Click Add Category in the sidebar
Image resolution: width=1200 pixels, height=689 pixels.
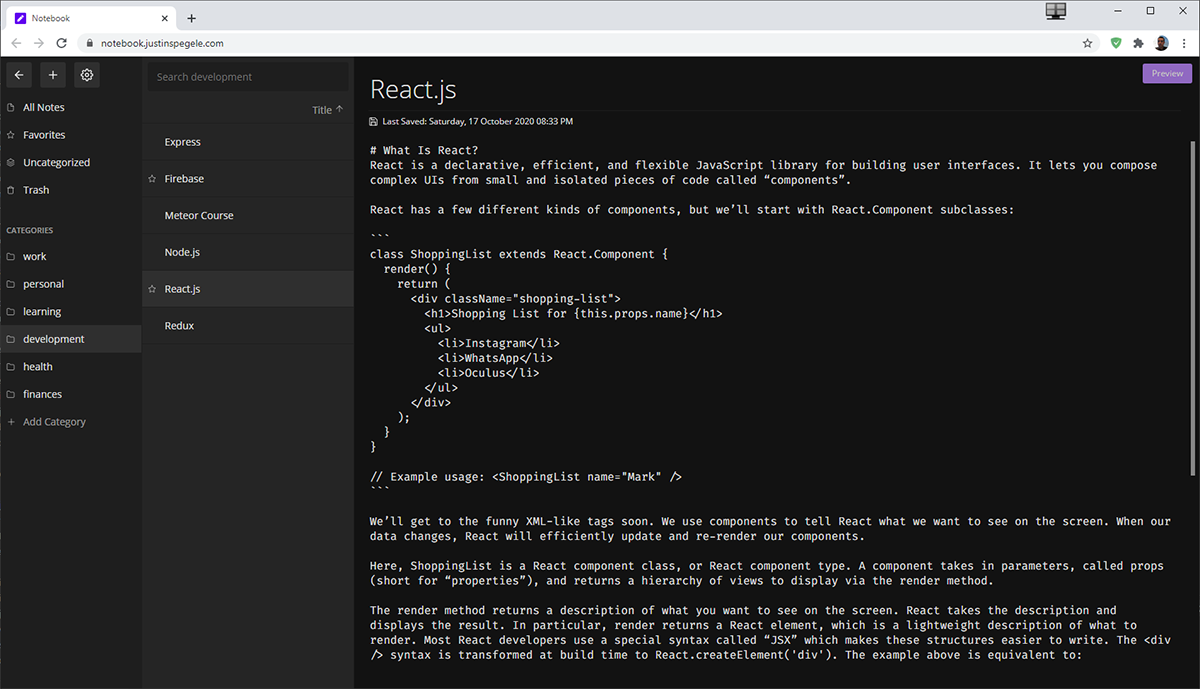pyautogui.click(x=54, y=422)
